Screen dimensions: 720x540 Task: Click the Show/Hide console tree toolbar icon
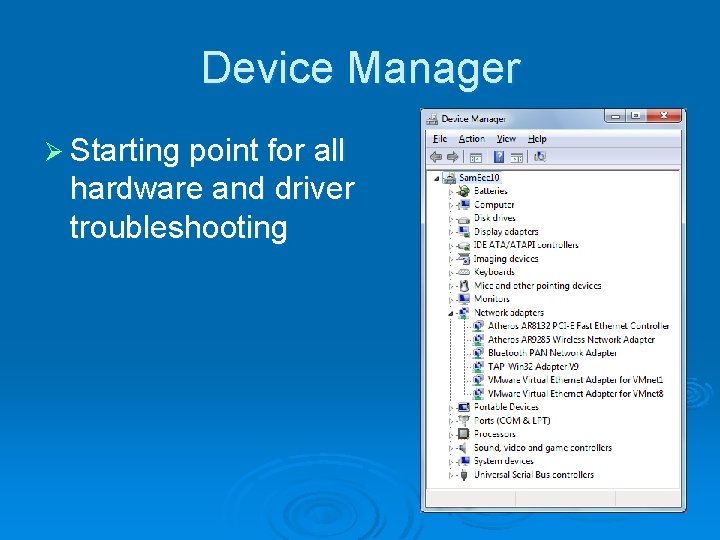pyautogui.click(x=476, y=158)
